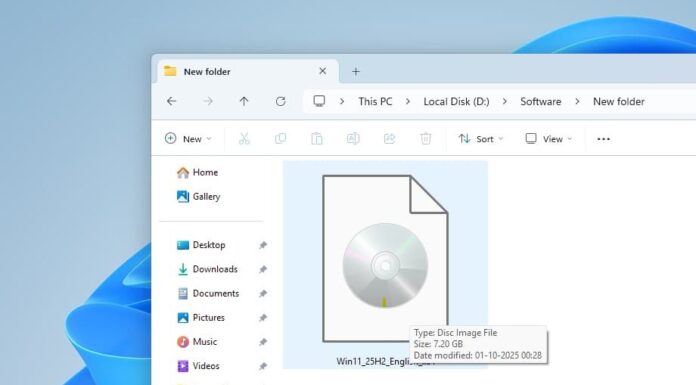Navigate to This PC in breadcrumb
696x385 pixels.
(375, 101)
